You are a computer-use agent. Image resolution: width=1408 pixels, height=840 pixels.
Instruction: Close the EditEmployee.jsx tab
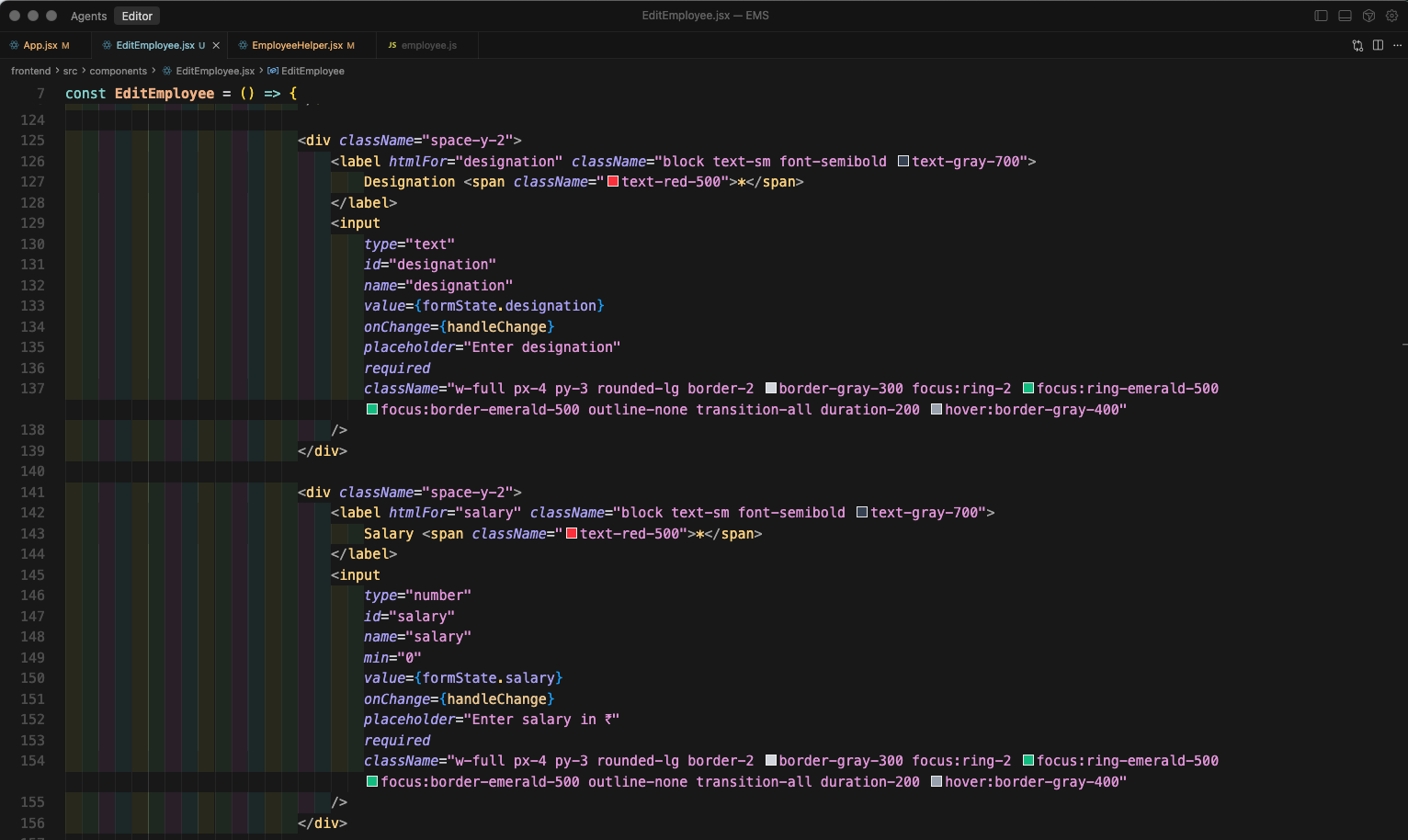(x=216, y=45)
